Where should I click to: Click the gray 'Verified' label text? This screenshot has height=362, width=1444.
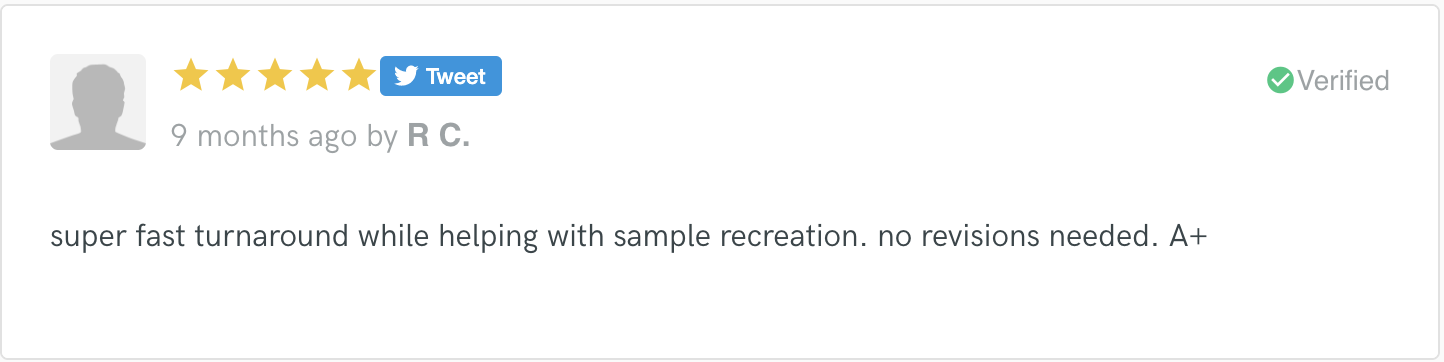click(x=1343, y=80)
